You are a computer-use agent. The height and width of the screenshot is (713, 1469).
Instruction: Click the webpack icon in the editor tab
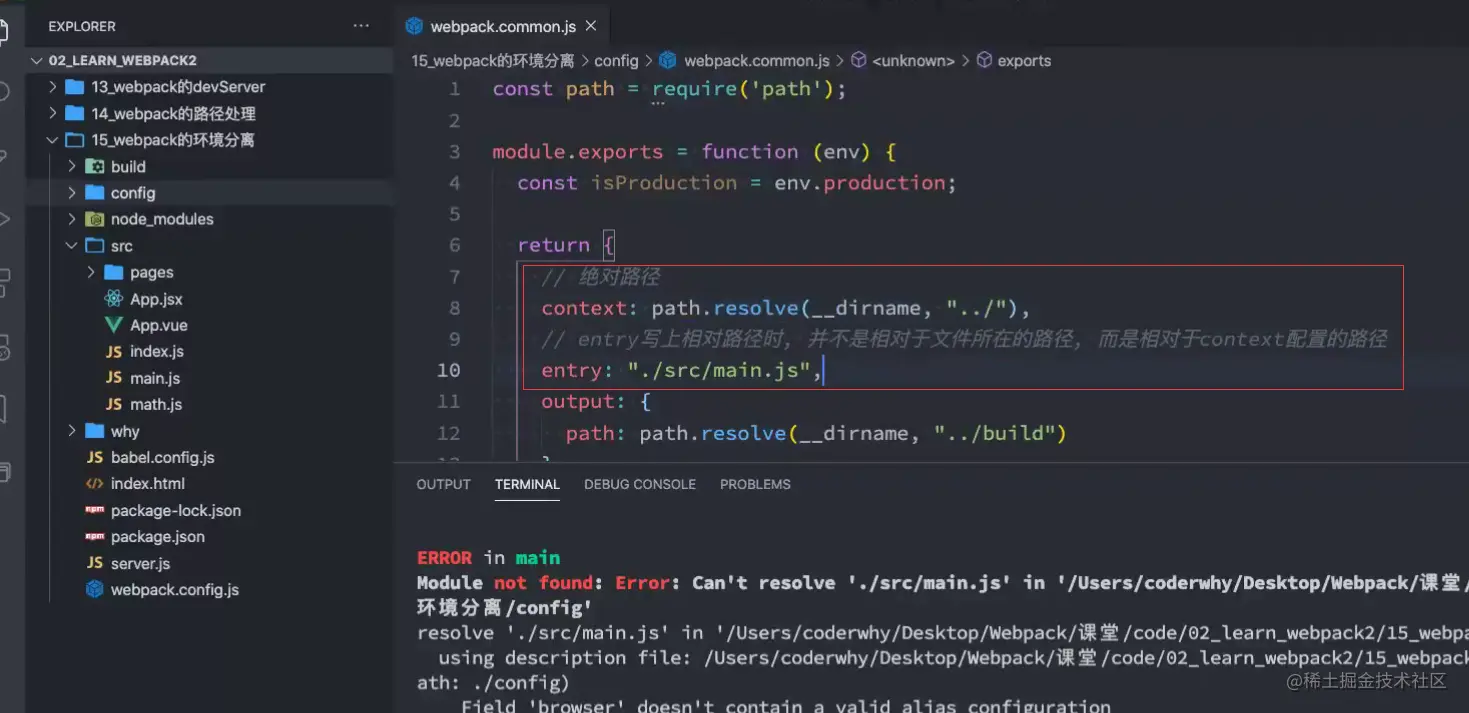coord(415,27)
